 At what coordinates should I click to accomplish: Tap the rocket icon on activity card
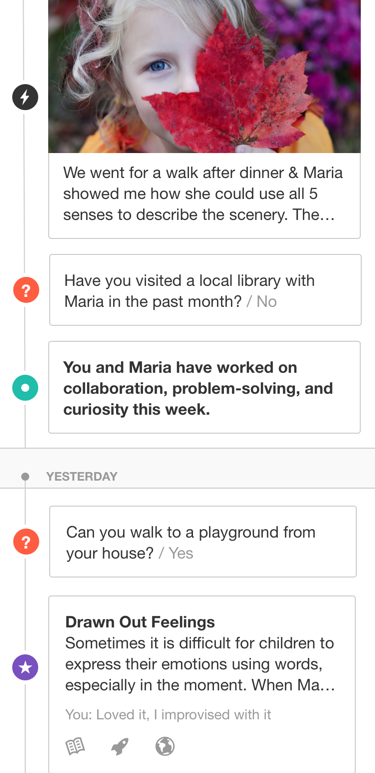[120, 747]
